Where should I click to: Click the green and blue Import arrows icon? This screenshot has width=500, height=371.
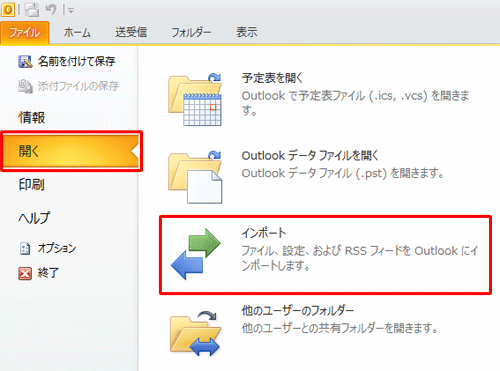pos(196,254)
